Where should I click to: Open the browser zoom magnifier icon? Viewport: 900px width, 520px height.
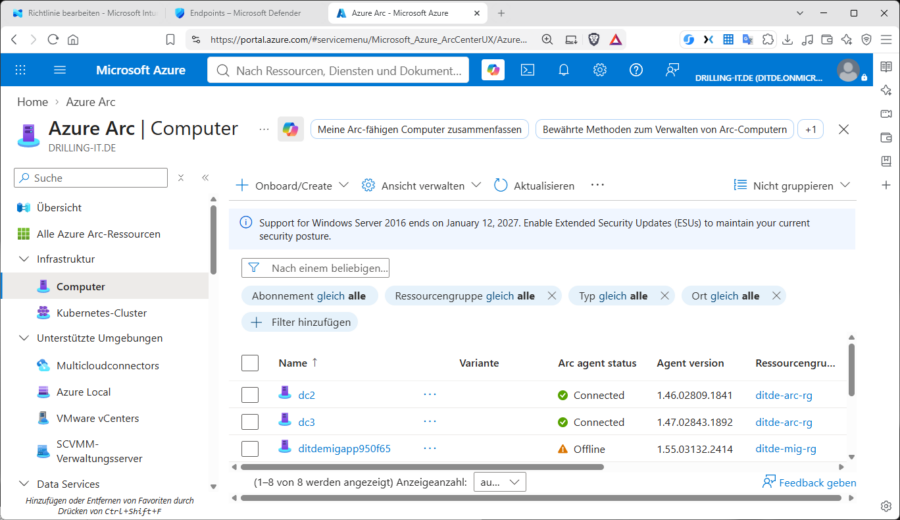(547, 39)
